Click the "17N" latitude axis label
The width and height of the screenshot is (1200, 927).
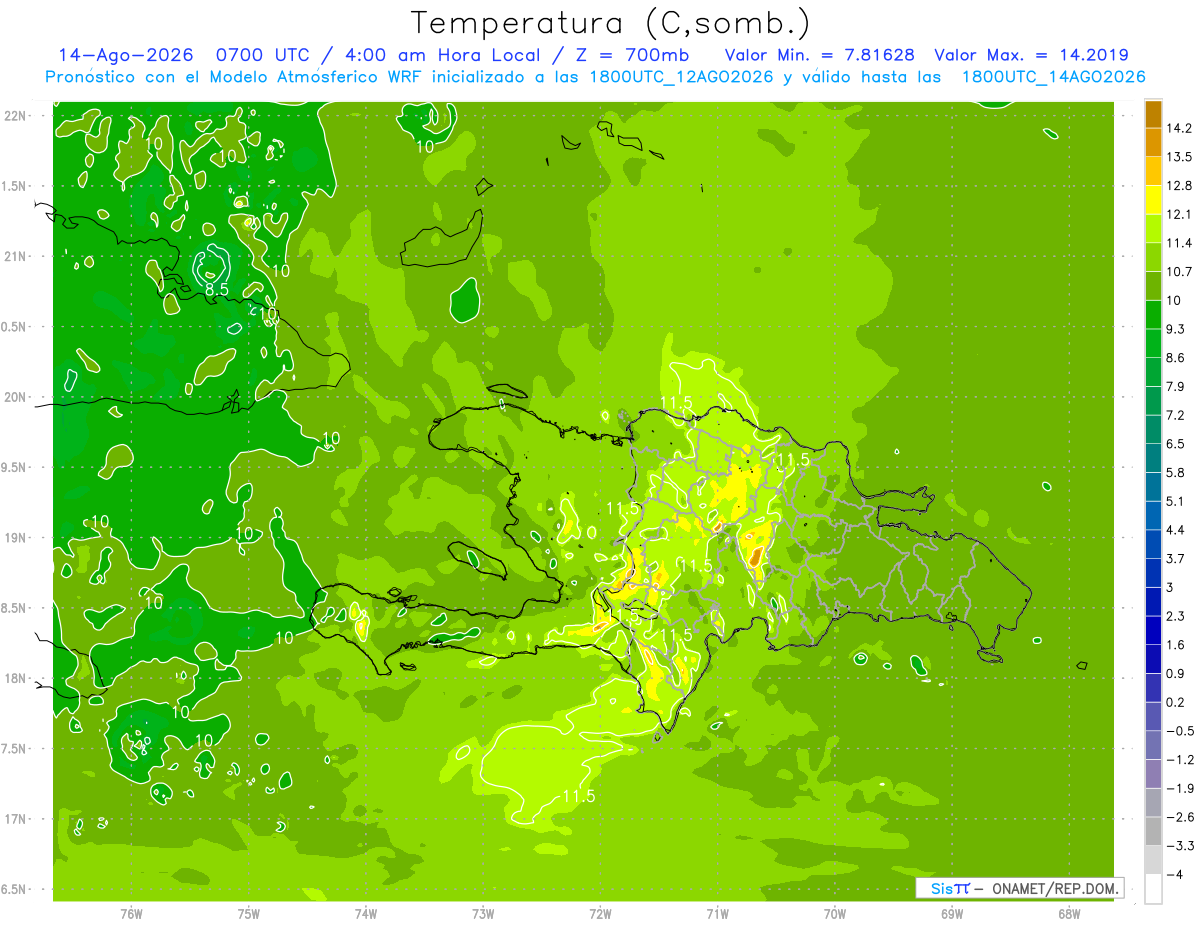(16, 820)
